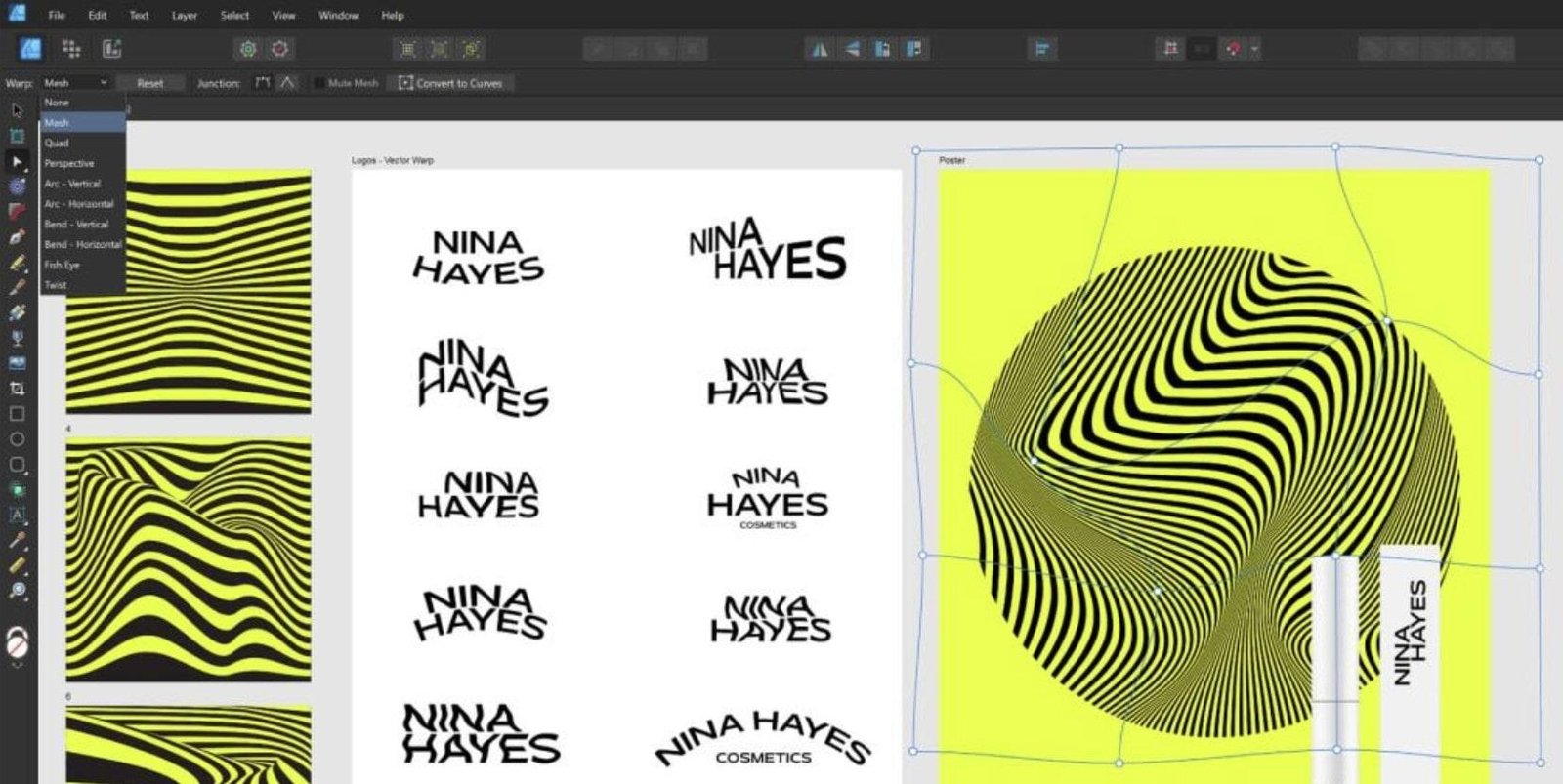Choose Quad from the Warp list
The height and width of the screenshot is (784, 1563).
[83, 143]
